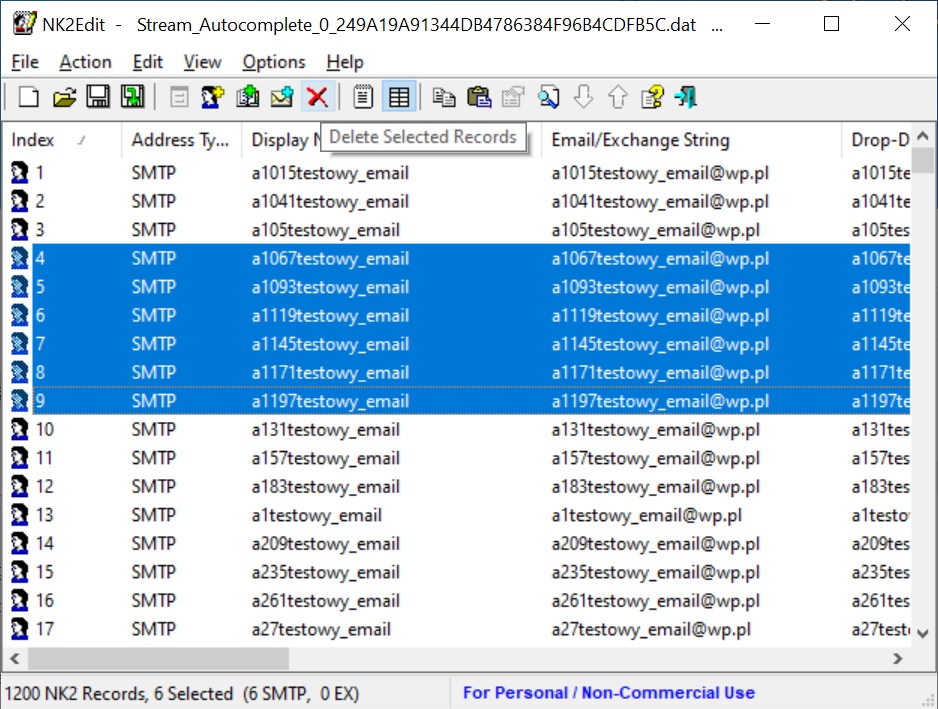Open the Options menu
The image size is (938, 709).
tap(273, 62)
